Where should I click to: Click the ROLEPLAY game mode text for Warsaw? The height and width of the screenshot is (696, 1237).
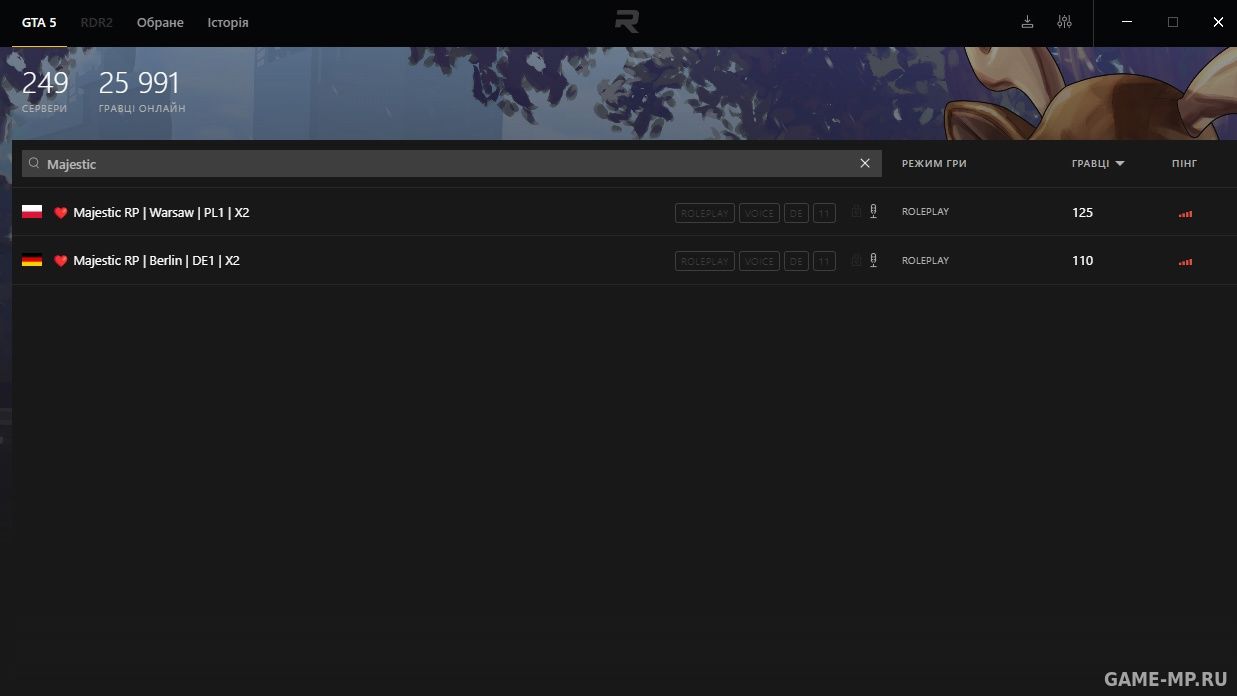[x=925, y=212]
